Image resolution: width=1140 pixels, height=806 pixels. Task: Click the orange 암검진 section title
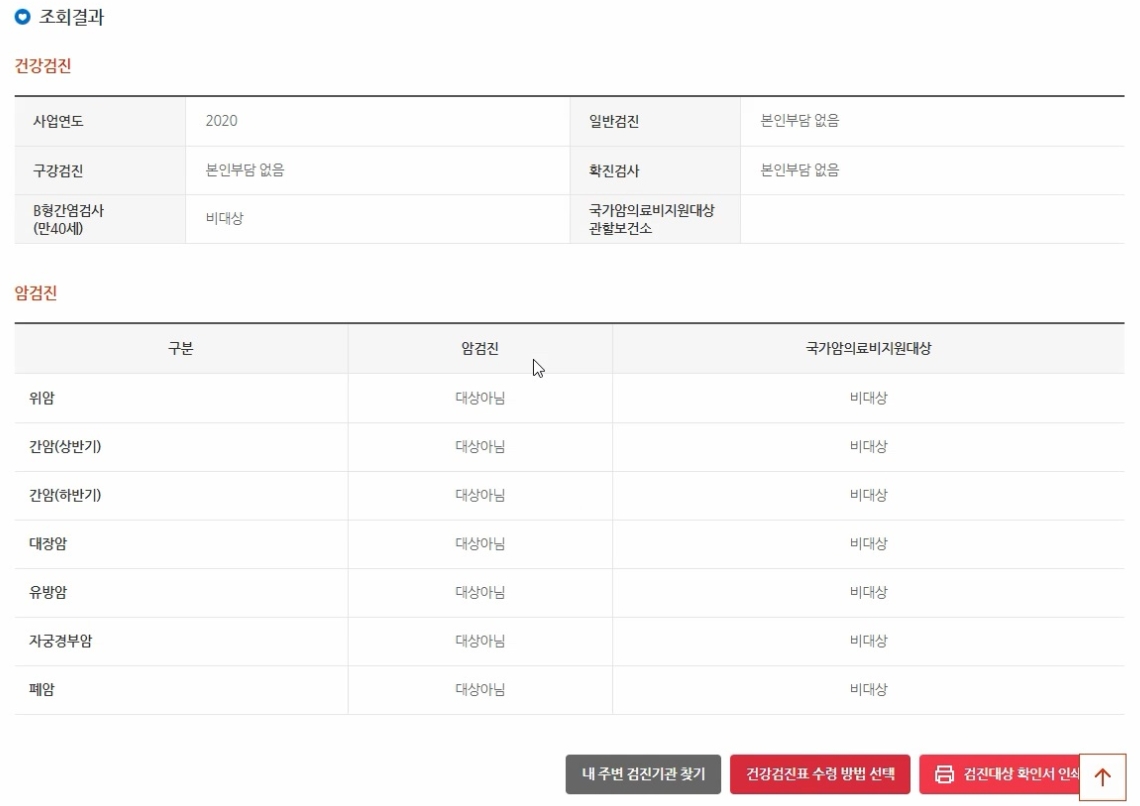coord(36,293)
